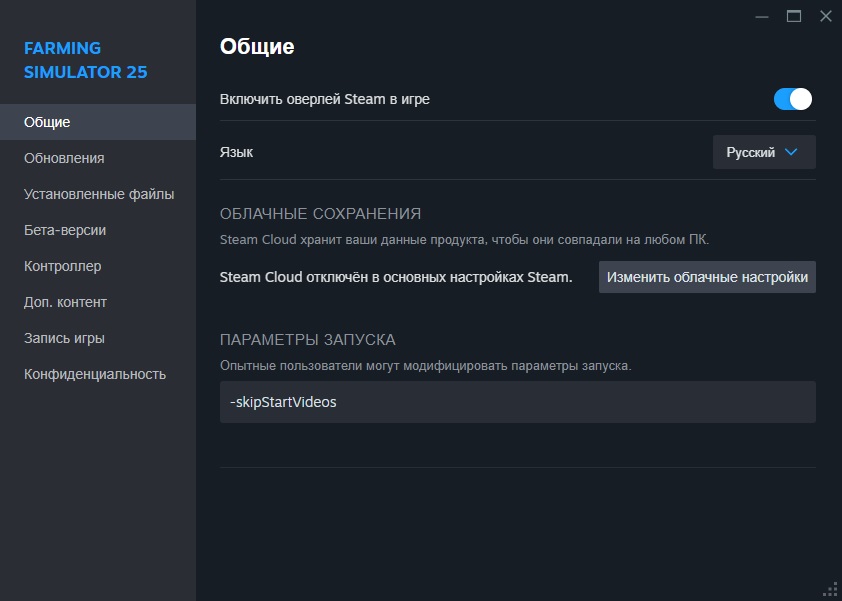This screenshot has width=842, height=601.
Task: Toggle the Steam overlay switch
Action: pyautogui.click(x=793, y=99)
